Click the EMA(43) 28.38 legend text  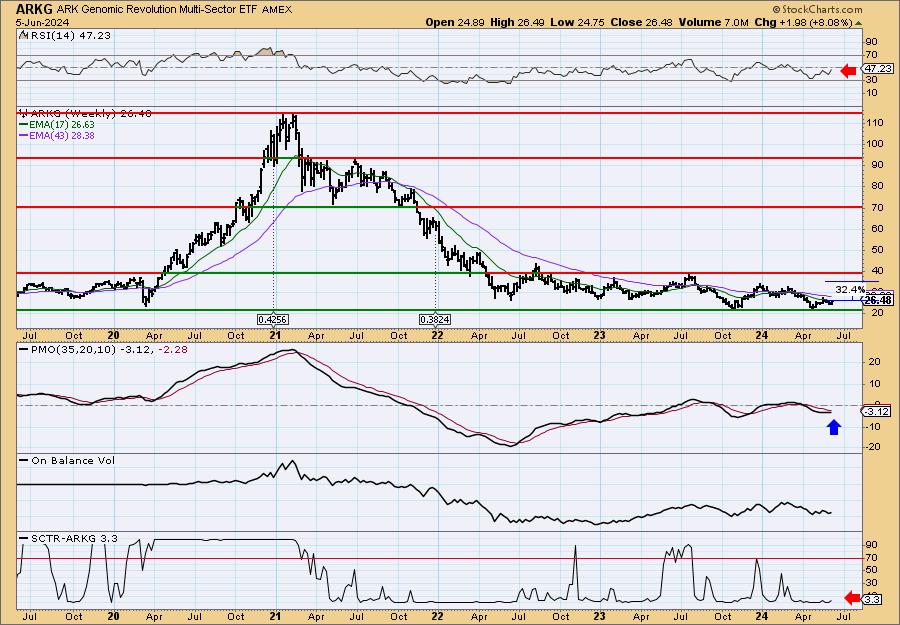(x=61, y=136)
